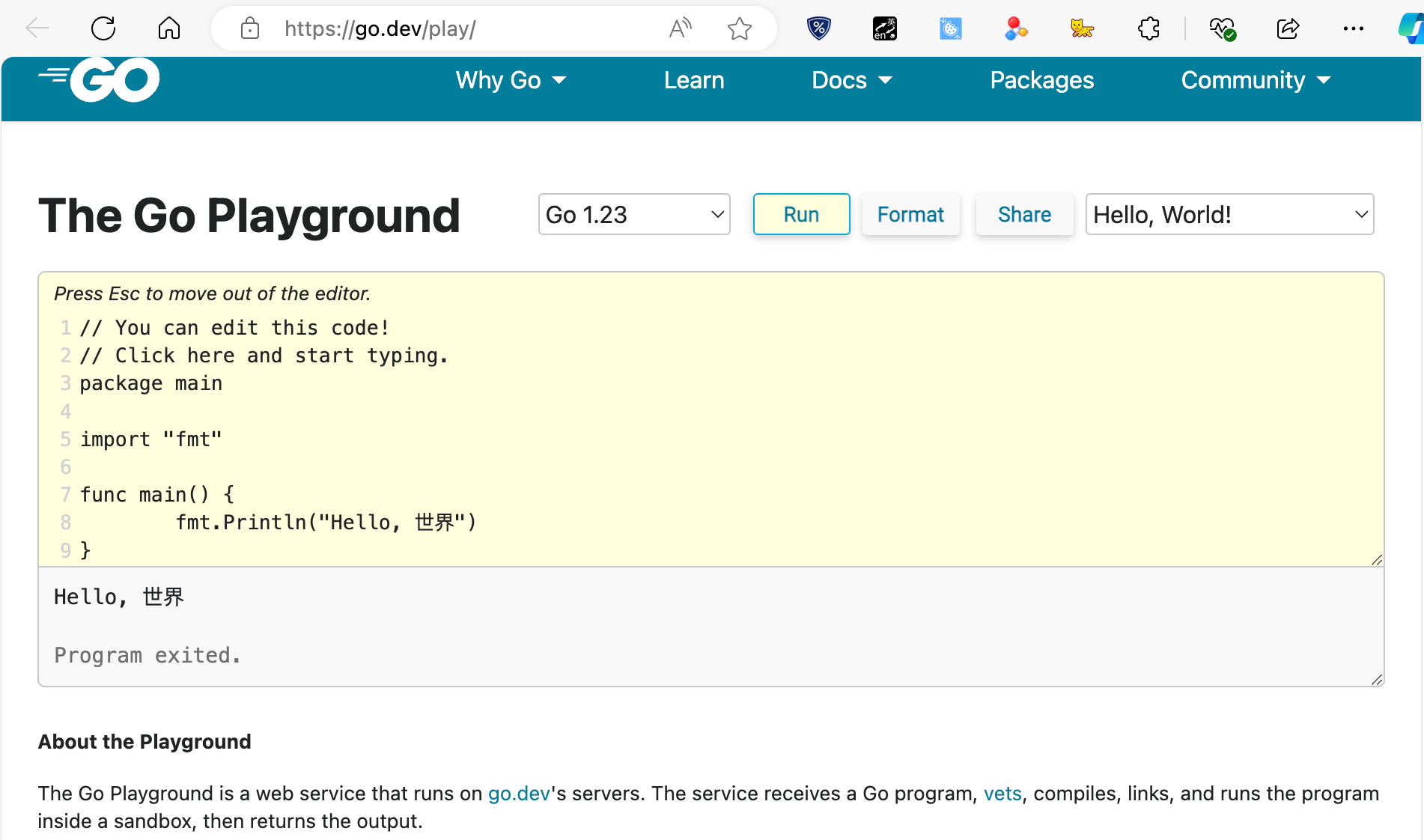Open the browser Extensions puzzle icon

[x=1148, y=29]
